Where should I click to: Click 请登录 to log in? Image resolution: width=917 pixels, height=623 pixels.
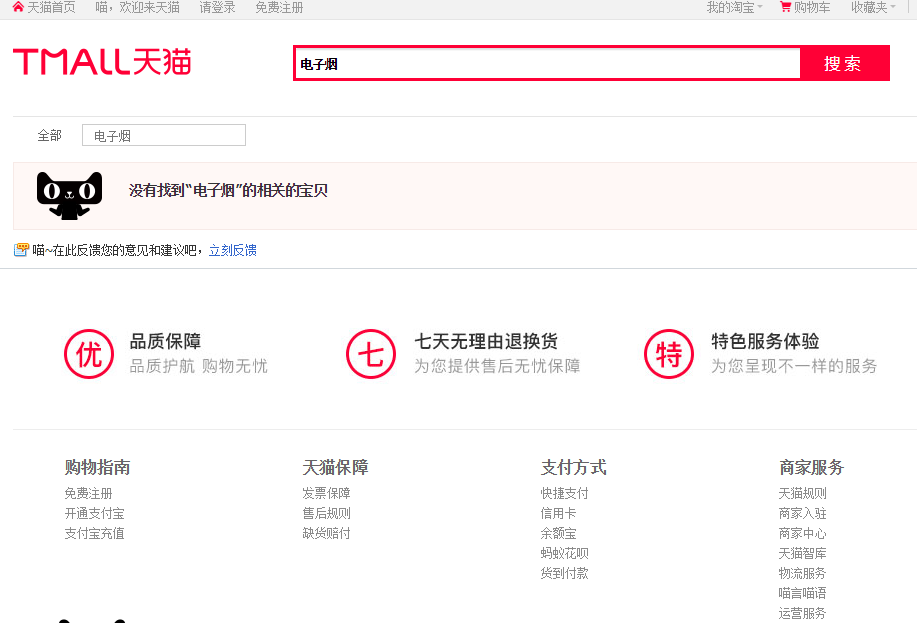click(218, 7)
